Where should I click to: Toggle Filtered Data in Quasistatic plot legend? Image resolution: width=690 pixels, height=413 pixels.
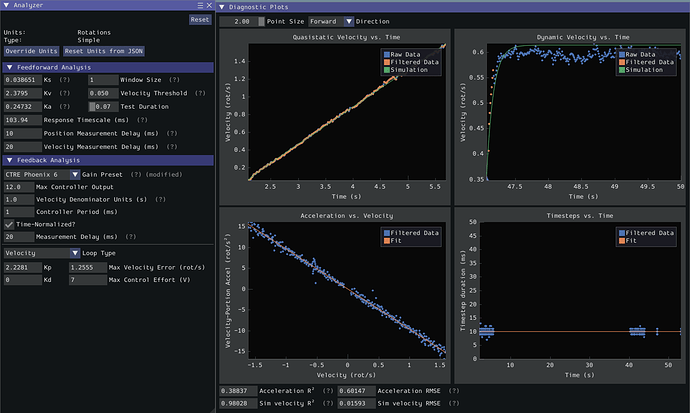(411, 62)
